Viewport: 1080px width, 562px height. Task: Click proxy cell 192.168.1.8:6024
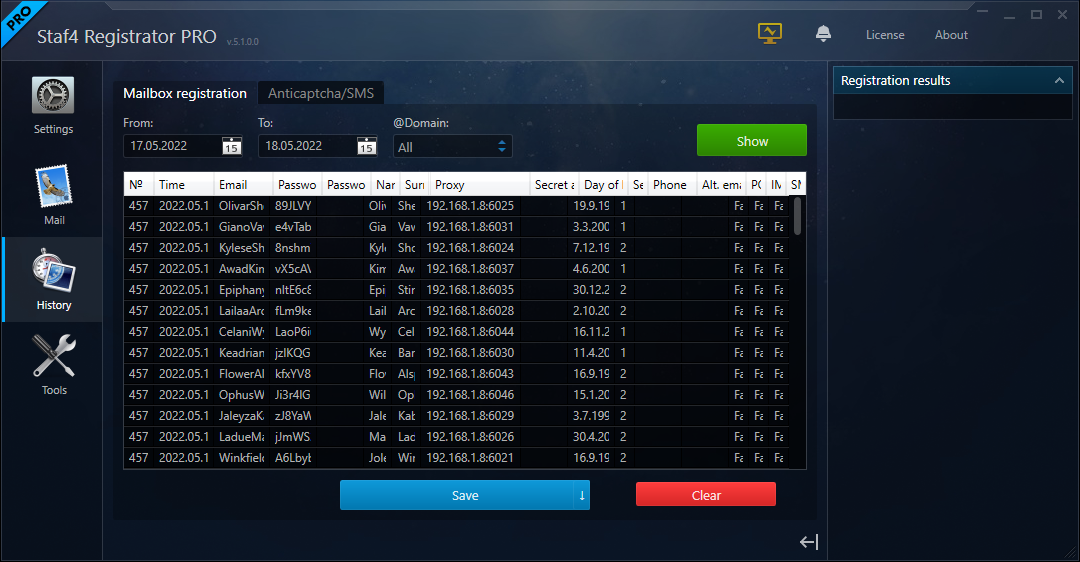[470, 248]
